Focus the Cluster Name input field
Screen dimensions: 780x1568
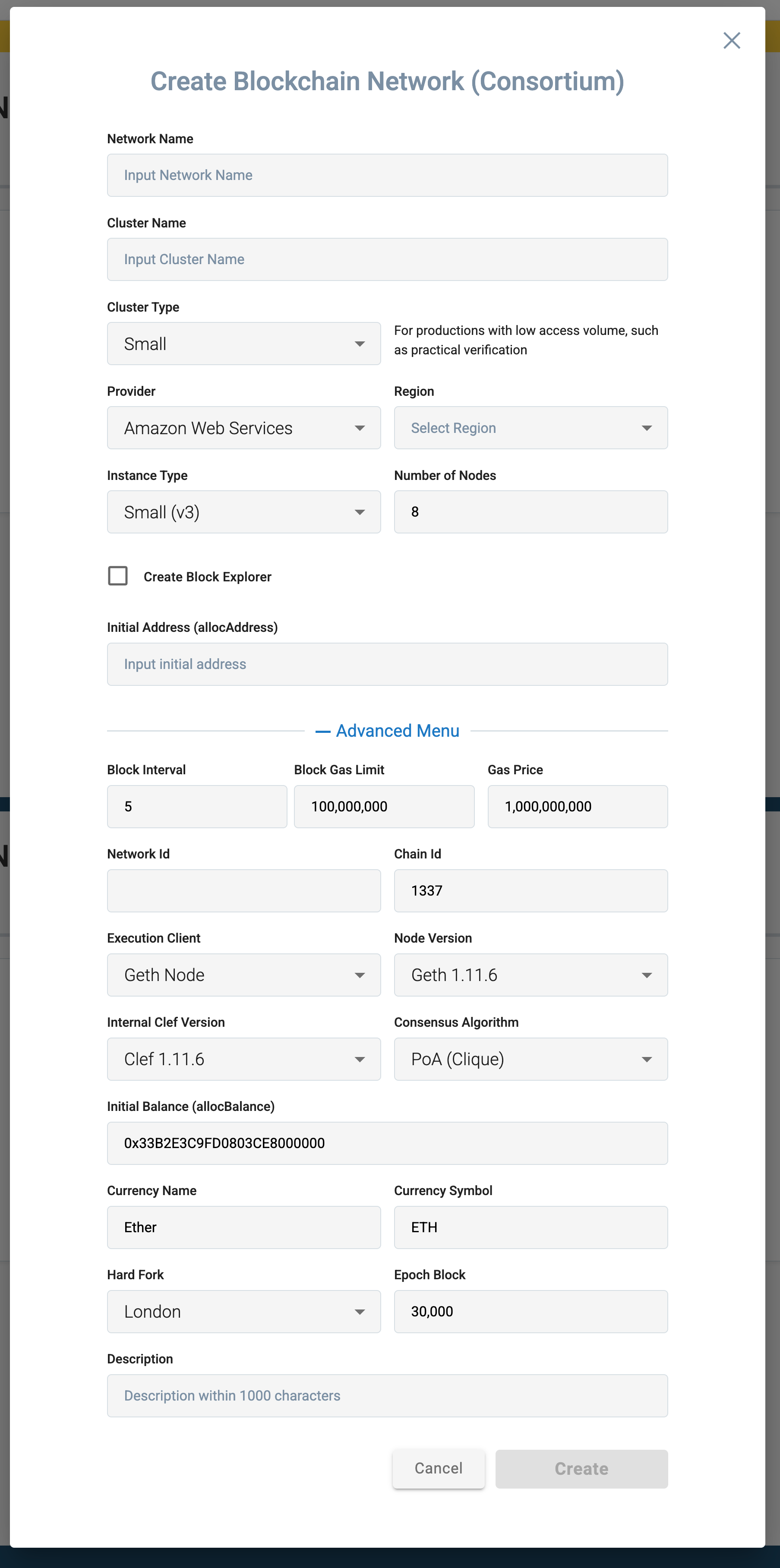(387, 259)
